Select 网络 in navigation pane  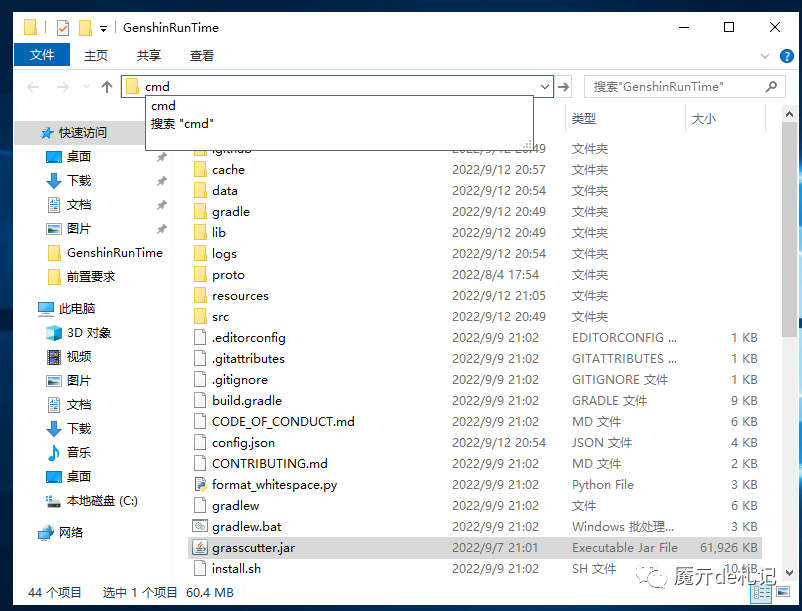71,532
